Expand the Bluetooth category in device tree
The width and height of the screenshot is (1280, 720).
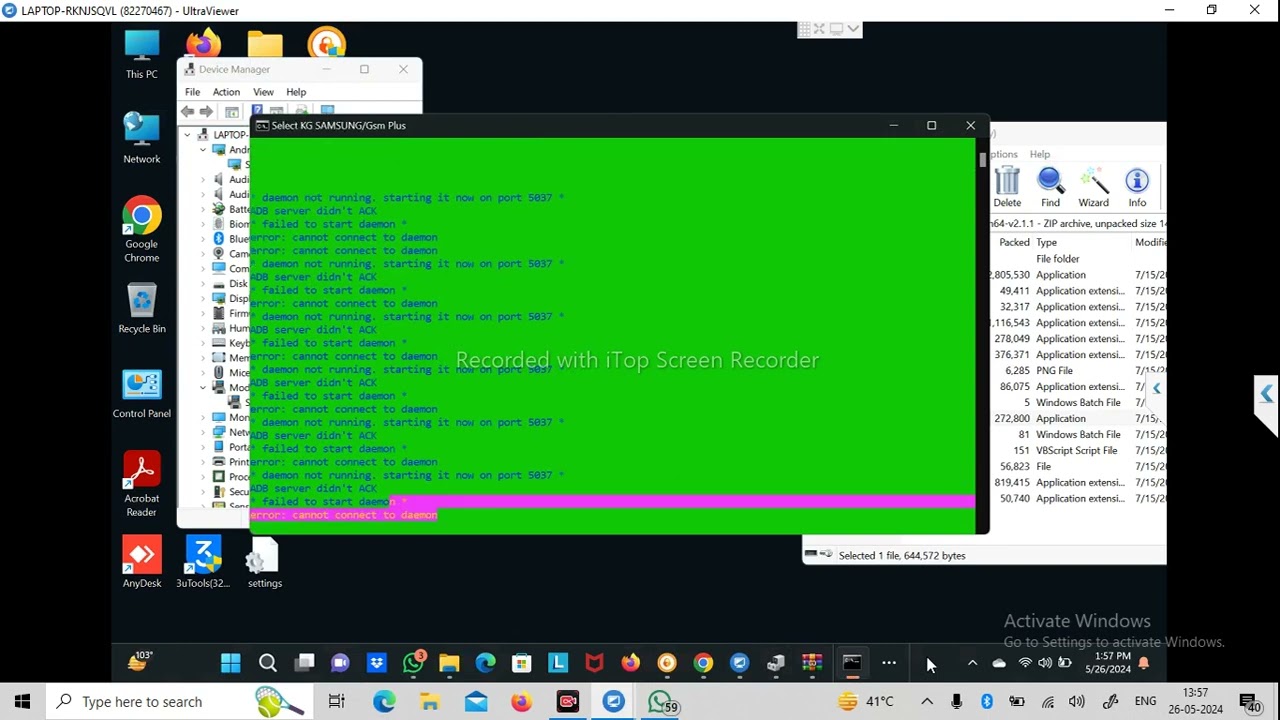coord(203,239)
